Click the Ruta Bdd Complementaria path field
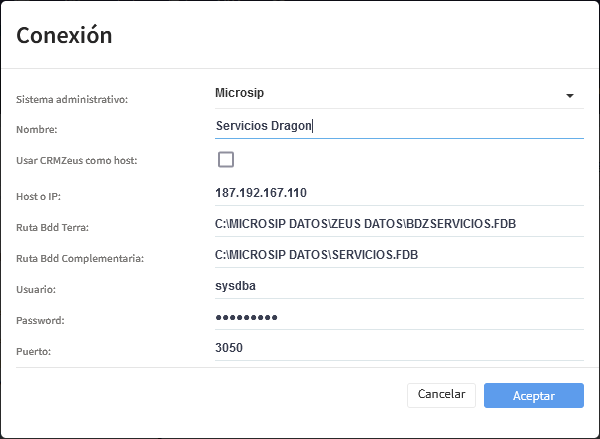Viewport: 600px width, 439px height. (398, 255)
